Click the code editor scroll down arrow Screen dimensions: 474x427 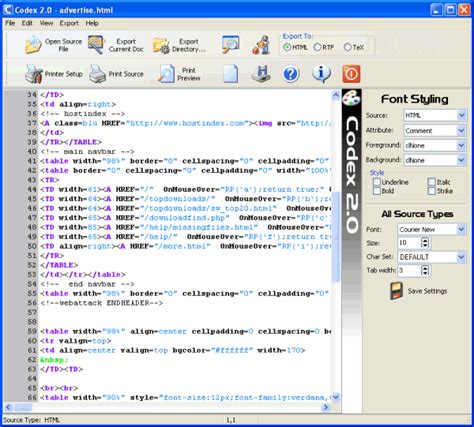[336, 397]
